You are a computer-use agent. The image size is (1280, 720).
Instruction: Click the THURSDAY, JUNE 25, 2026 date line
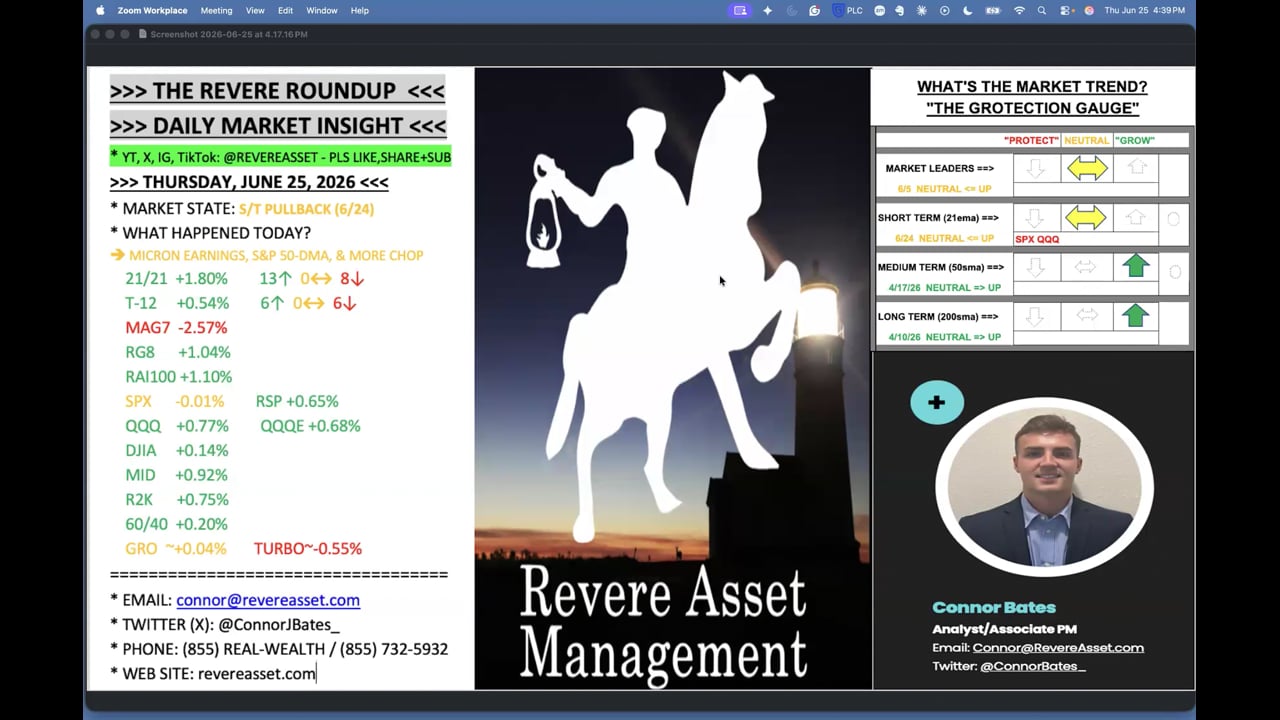[x=249, y=183]
